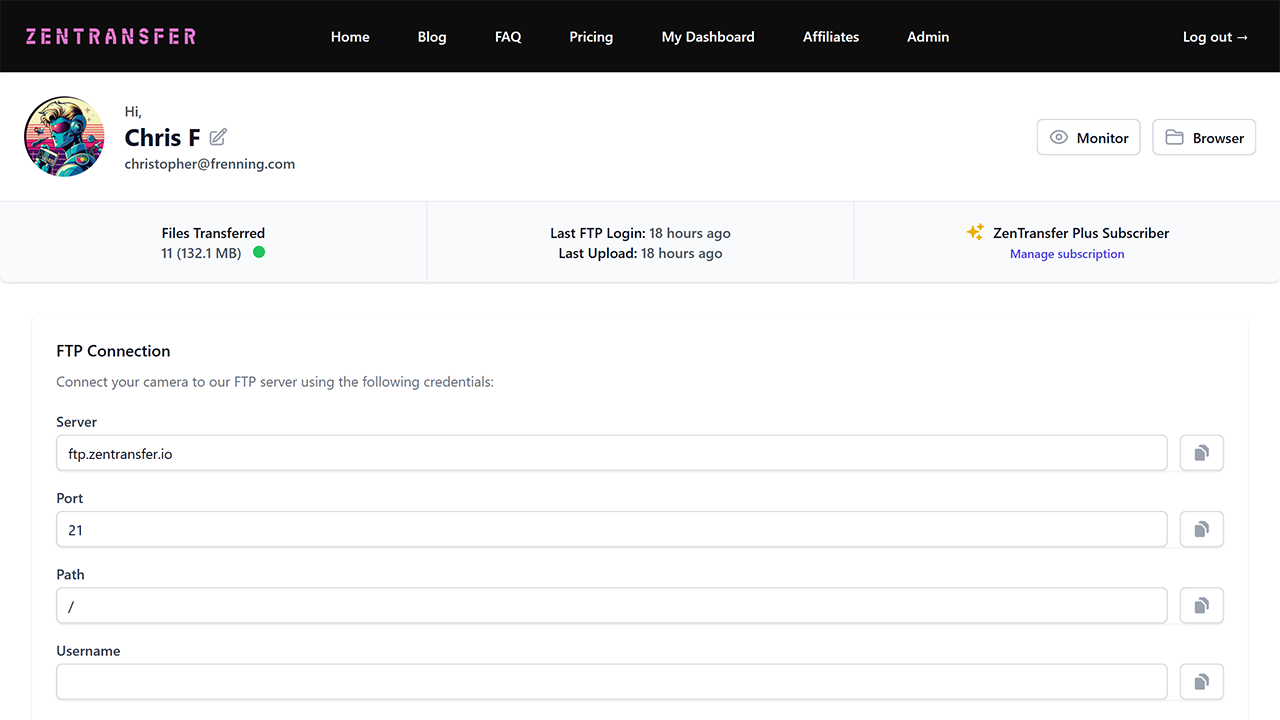Copy the Path value using its copy icon
The width and height of the screenshot is (1280, 720).
pyautogui.click(x=1201, y=605)
